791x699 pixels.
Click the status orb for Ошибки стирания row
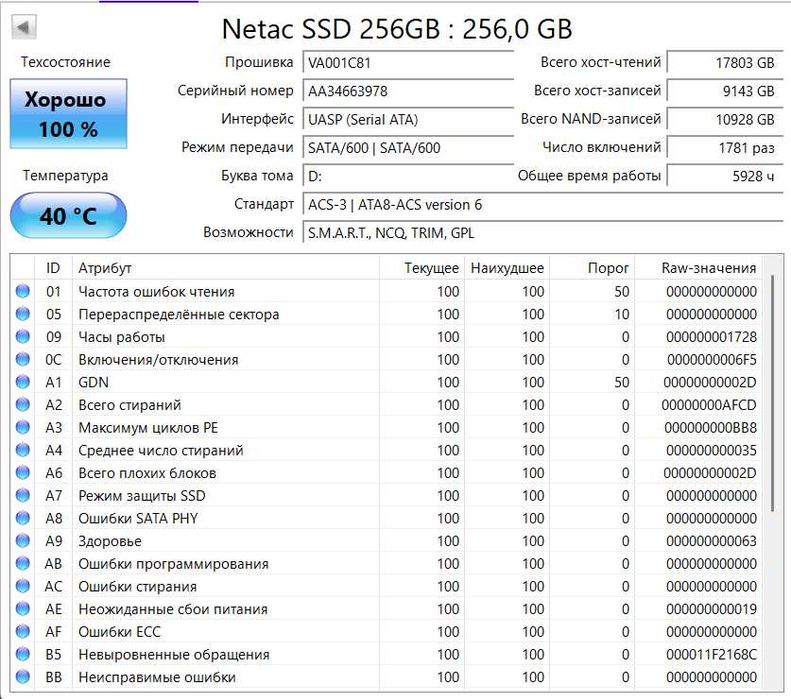click(23, 586)
